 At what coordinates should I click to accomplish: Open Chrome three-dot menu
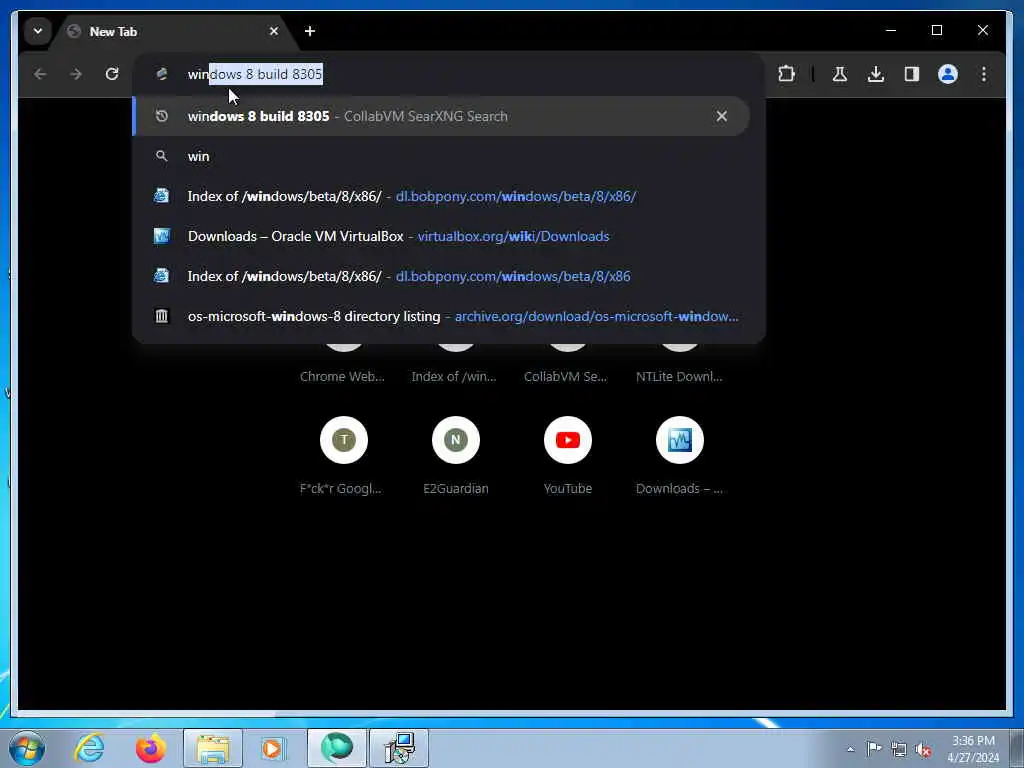984,74
